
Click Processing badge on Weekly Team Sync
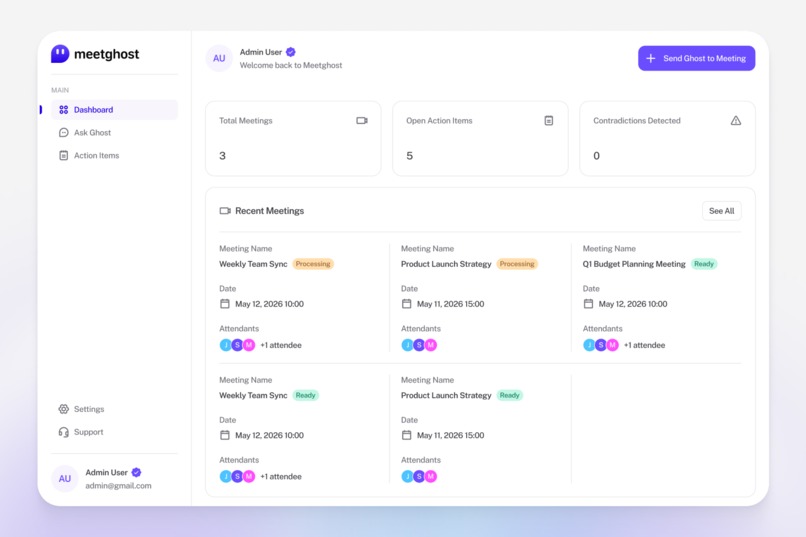pyautogui.click(x=313, y=264)
